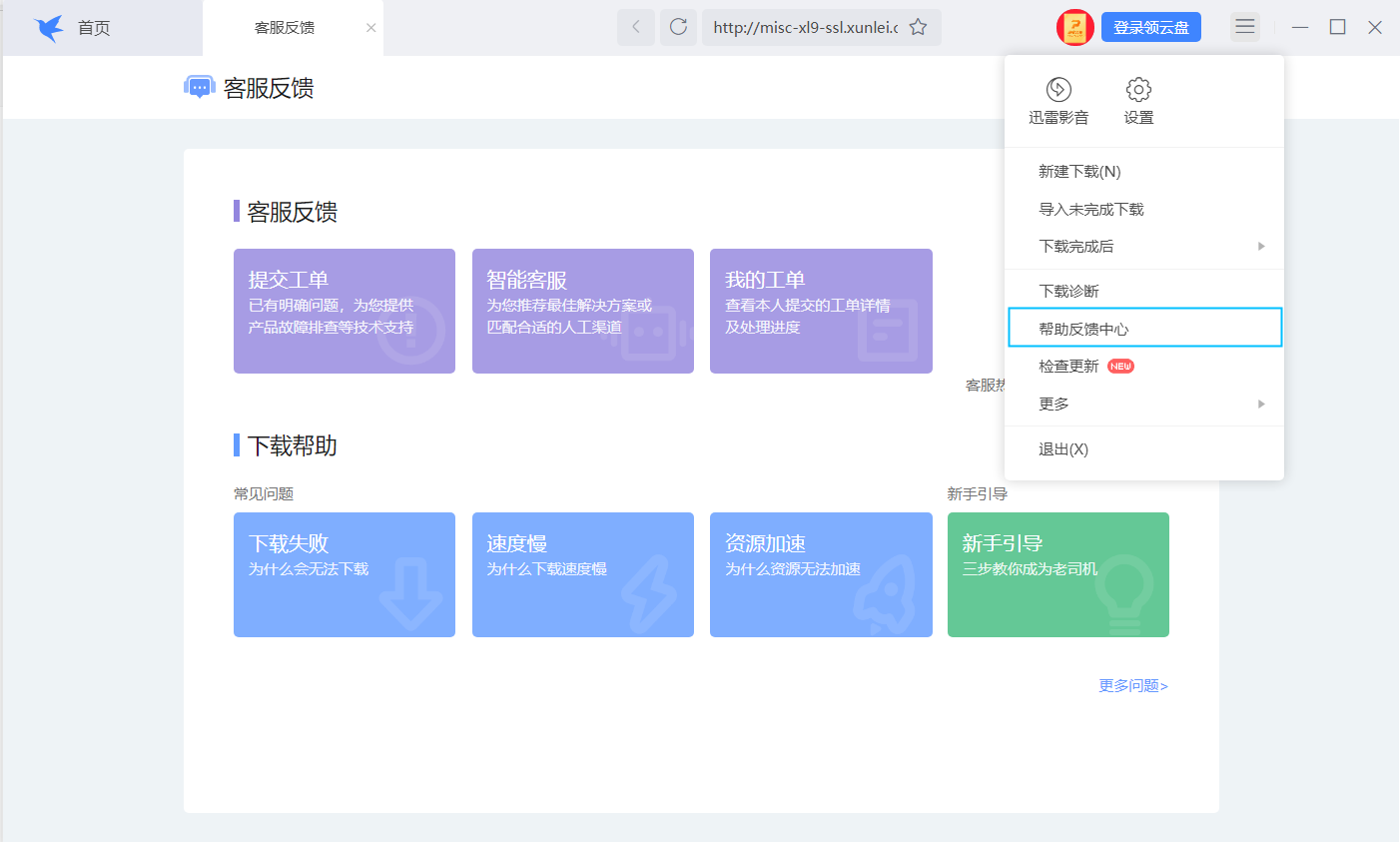Click inside the address bar
Viewport: 1400px width, 842px height.
point(809,27)
